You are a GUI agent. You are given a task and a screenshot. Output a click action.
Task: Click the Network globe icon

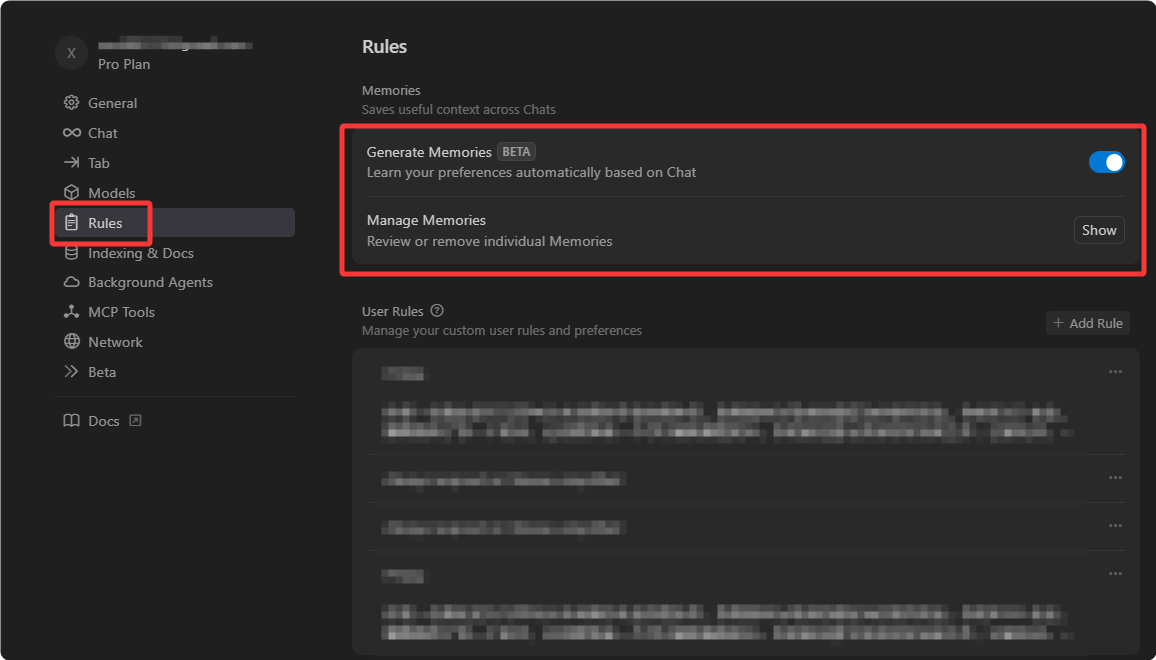pos(72,341)
